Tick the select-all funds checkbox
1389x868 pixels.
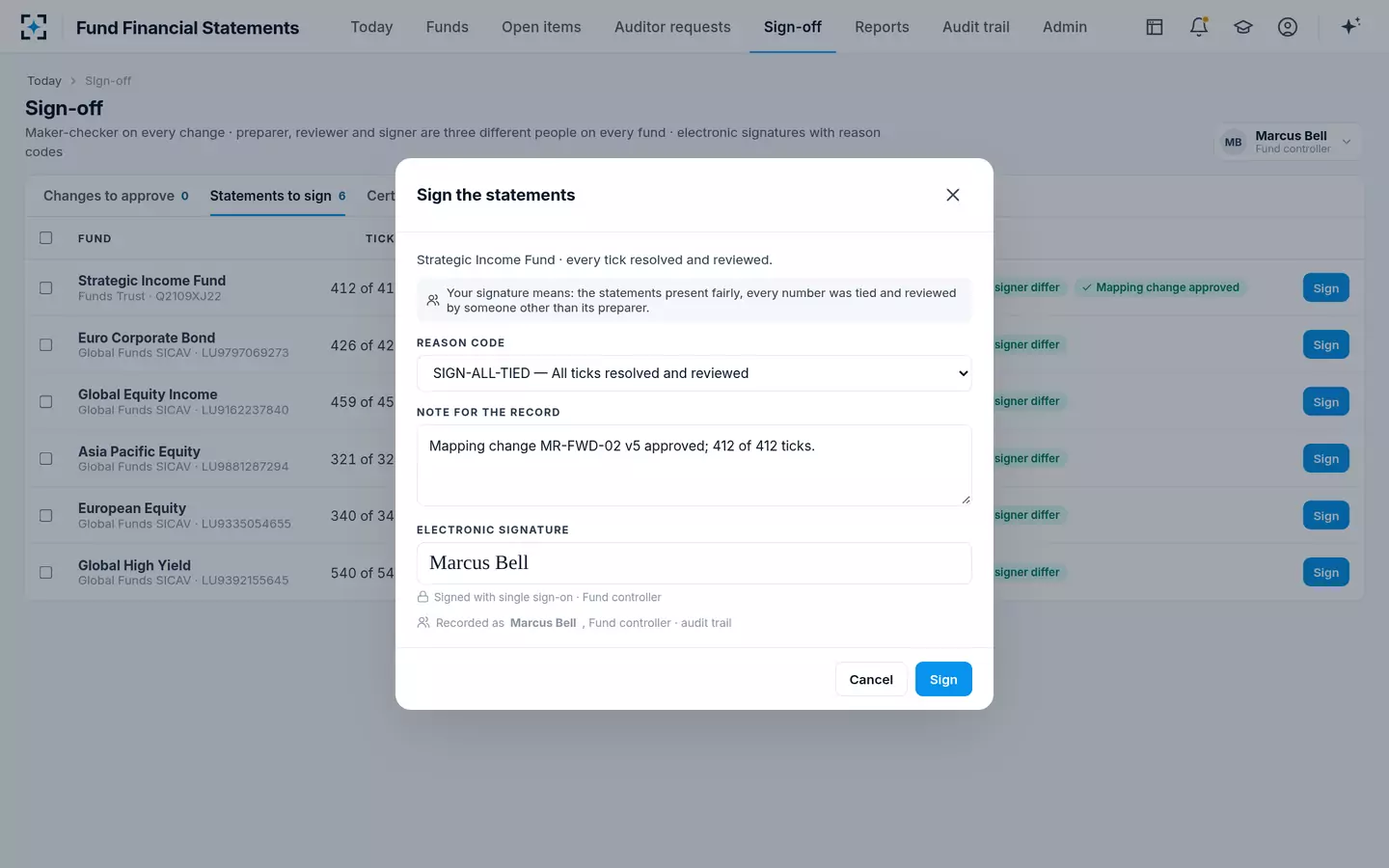(x=46, y=238)
